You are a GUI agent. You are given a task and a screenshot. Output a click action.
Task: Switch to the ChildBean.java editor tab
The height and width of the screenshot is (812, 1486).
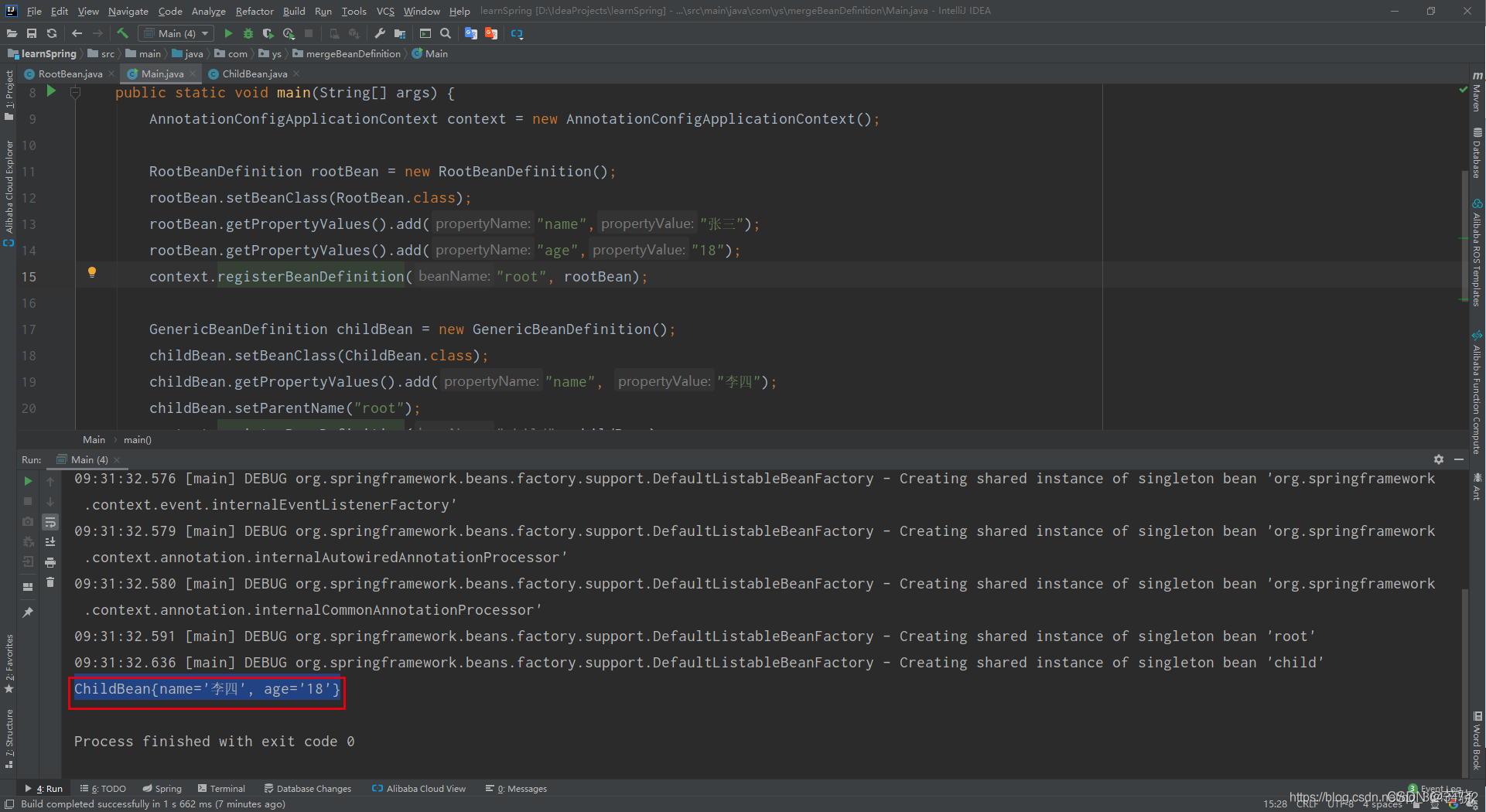(254, 74)
